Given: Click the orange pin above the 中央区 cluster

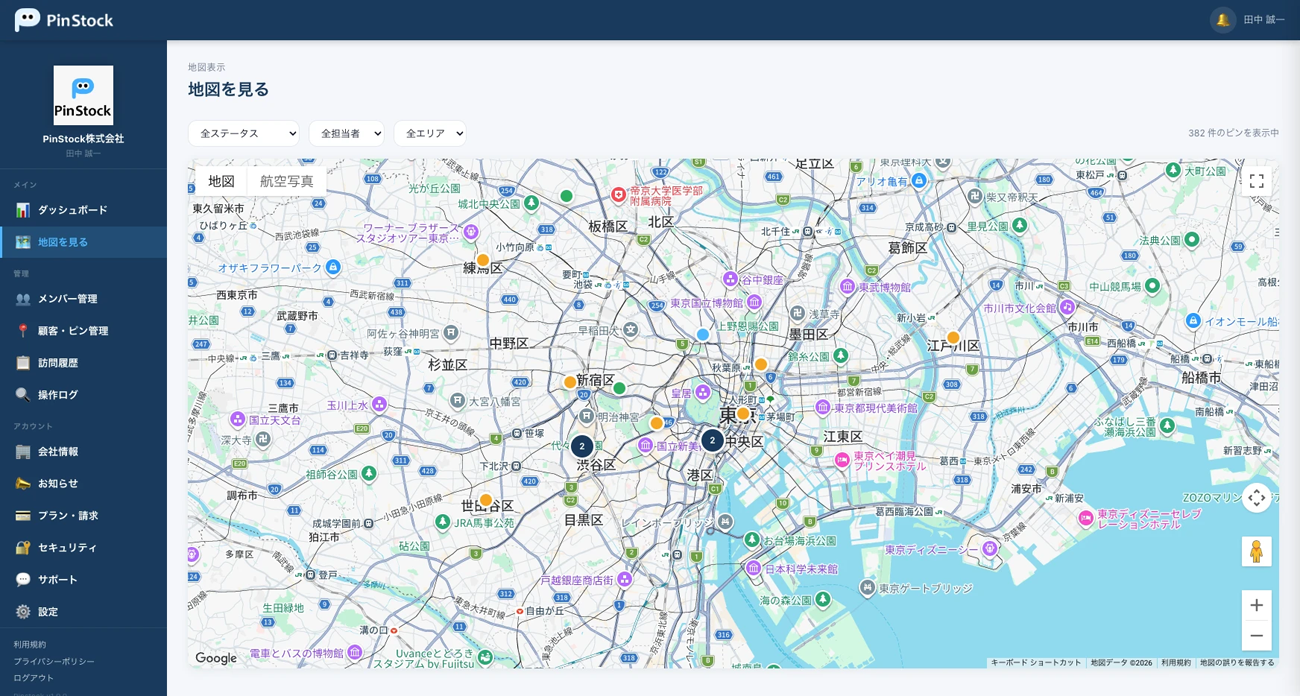Looking at the screenshot, I should point(743,413).
